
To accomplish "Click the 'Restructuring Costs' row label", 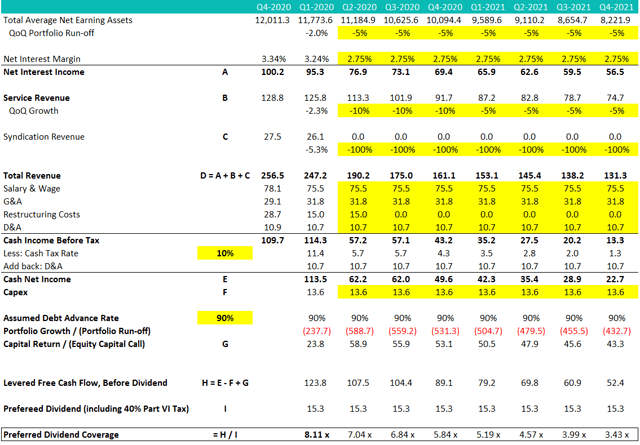I will (41, 214).
